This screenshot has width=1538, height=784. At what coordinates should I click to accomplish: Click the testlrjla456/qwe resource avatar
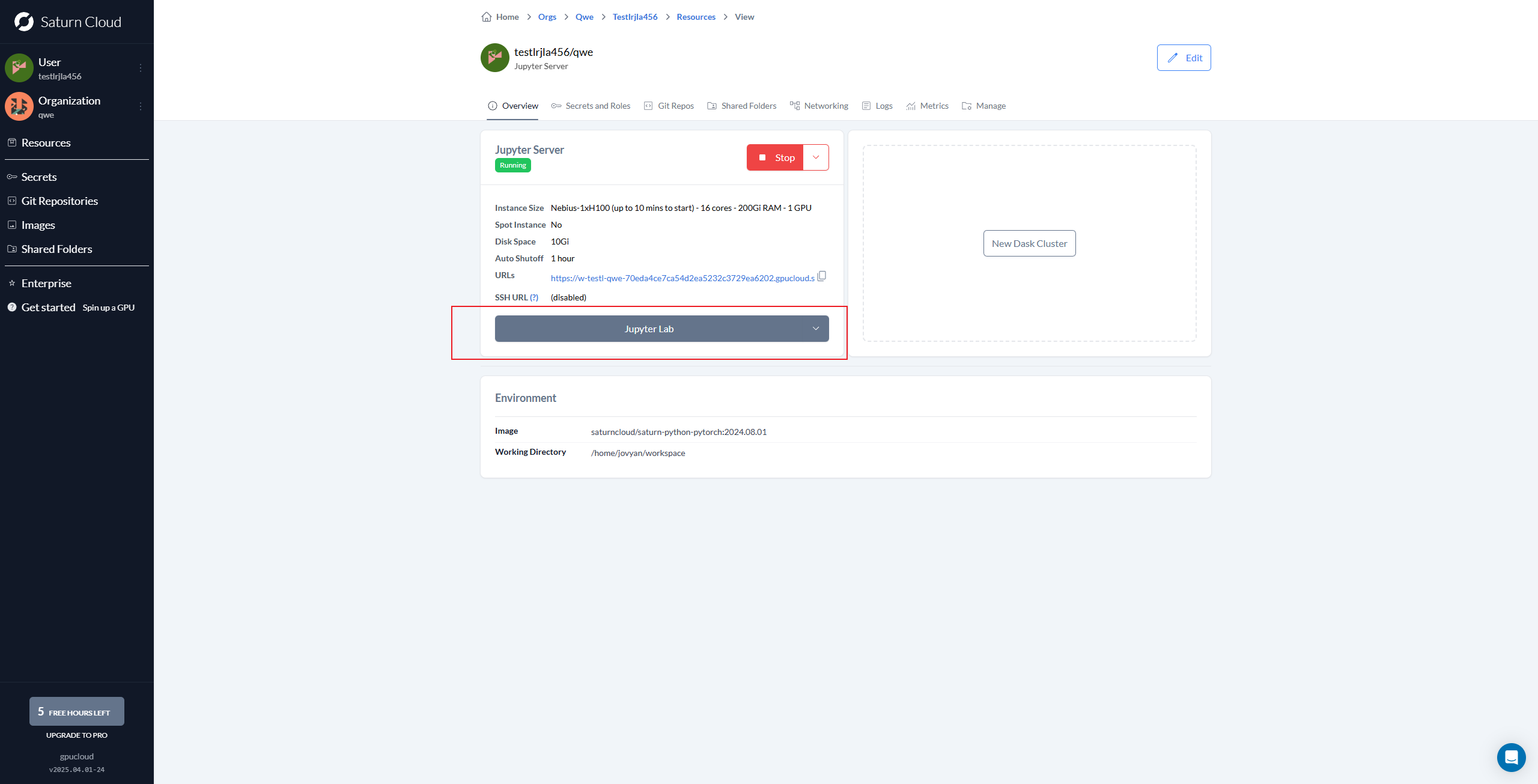[x=495, y=58]
